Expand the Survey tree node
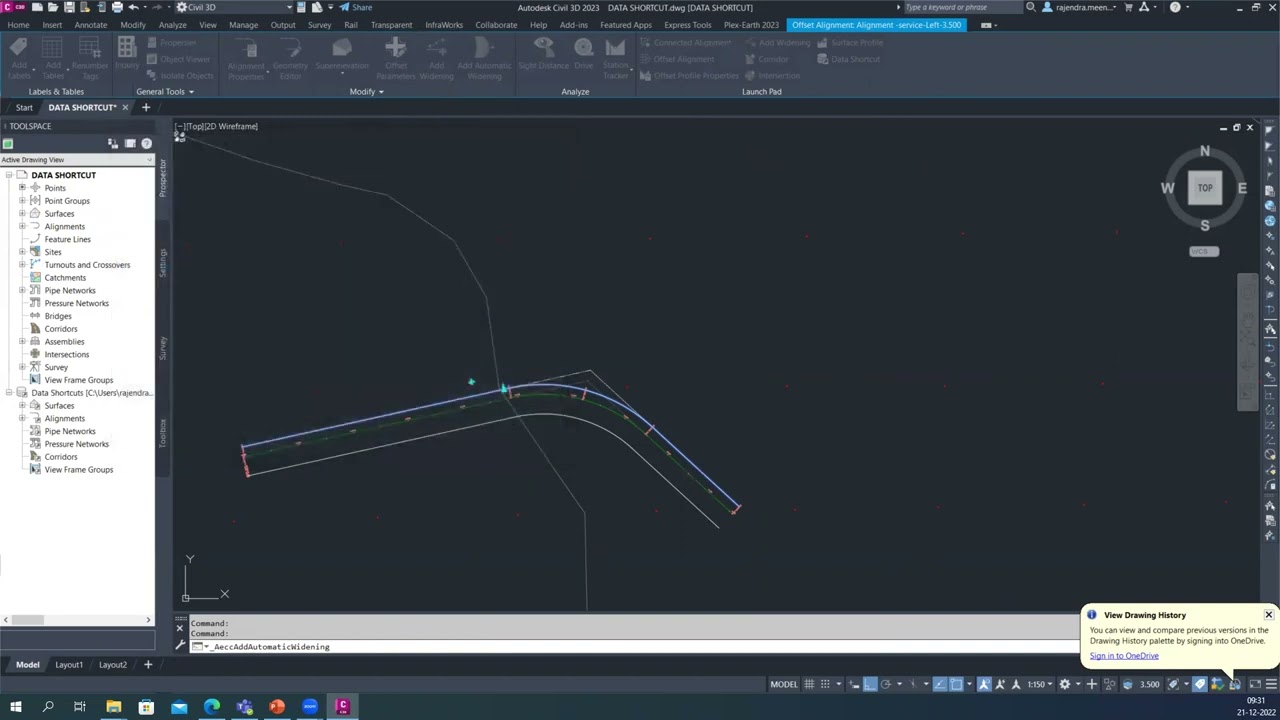Screen dimensions: 1280x720 22,367
